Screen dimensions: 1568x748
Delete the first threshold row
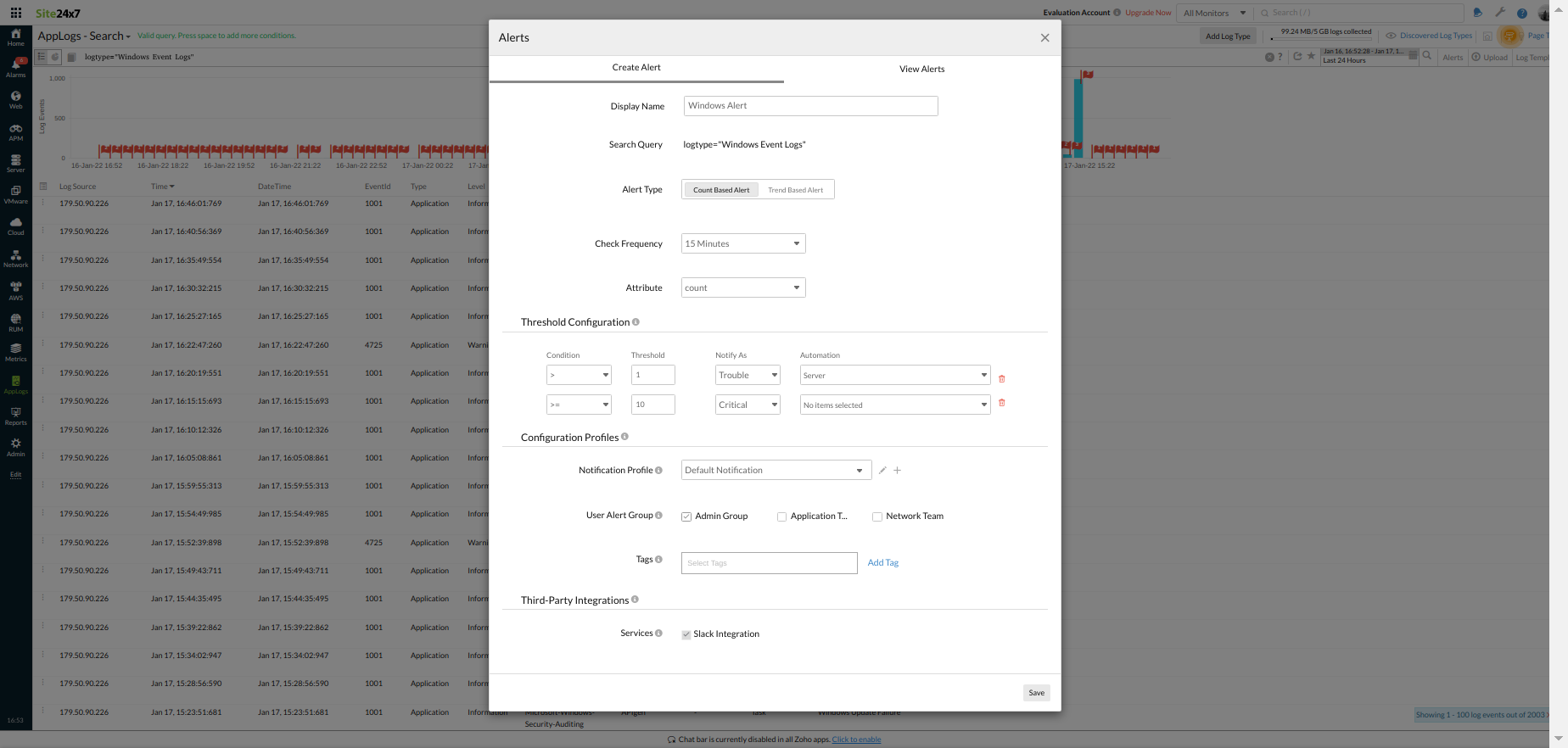(x=1001, y=379)
